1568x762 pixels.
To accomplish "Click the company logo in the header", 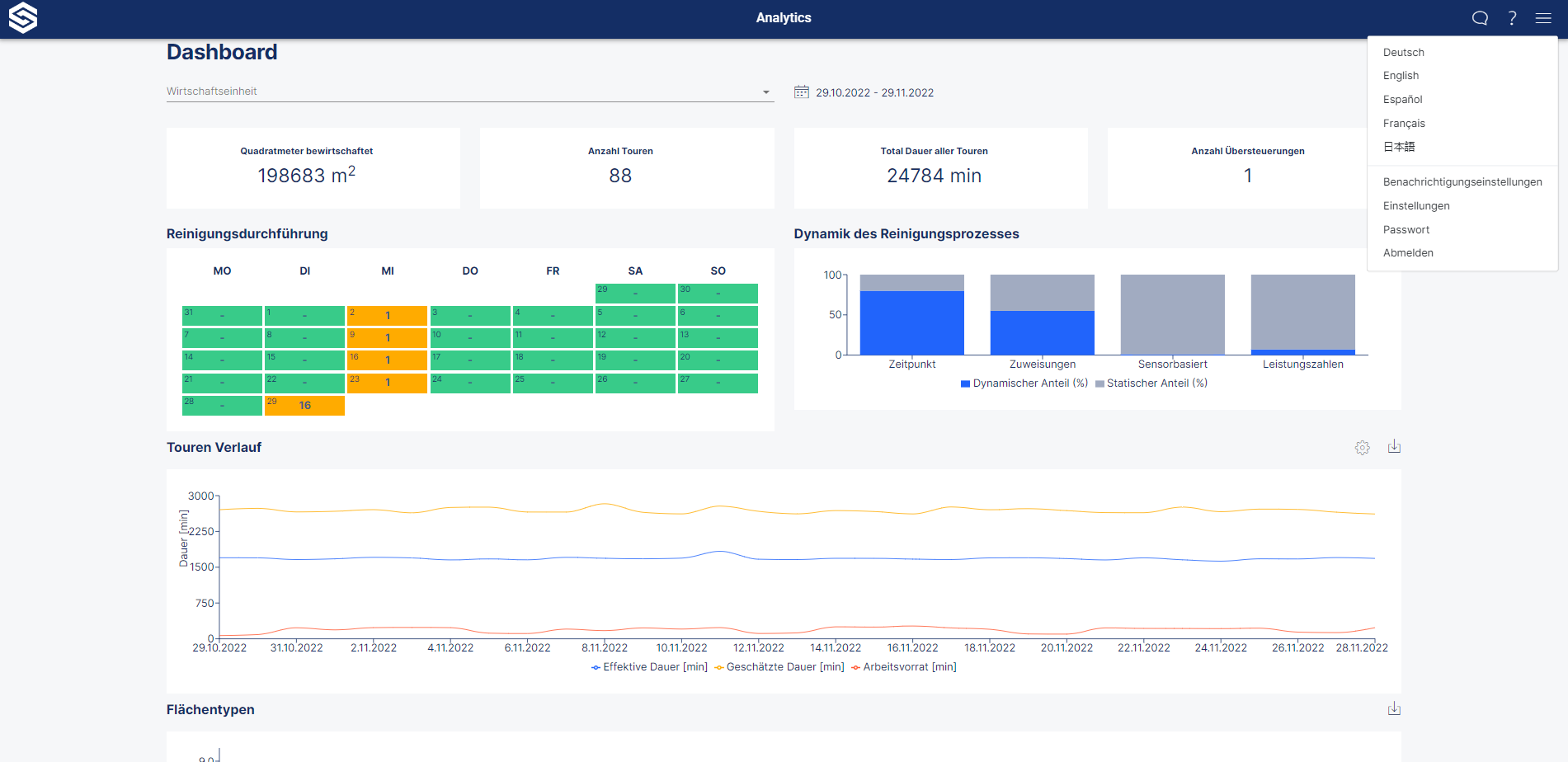I will [23, 17].
